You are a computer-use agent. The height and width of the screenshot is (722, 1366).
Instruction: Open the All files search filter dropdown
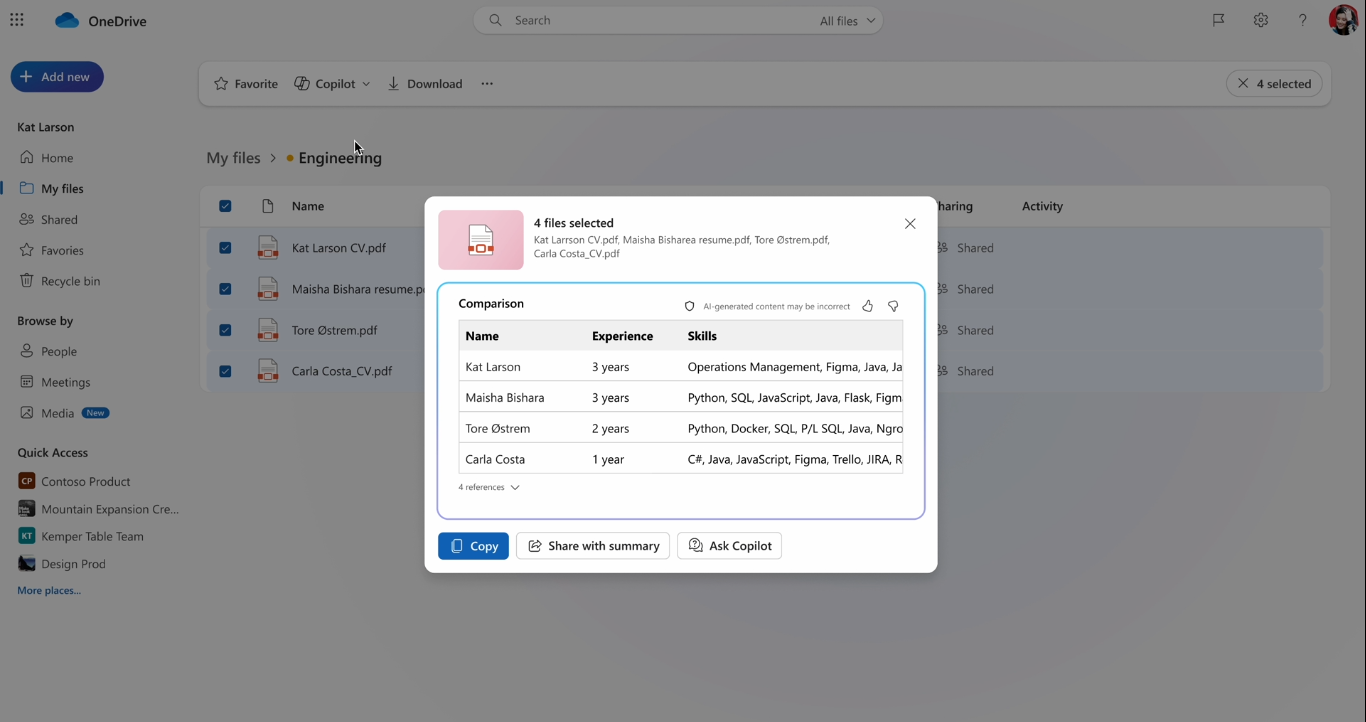pos(847,21)
